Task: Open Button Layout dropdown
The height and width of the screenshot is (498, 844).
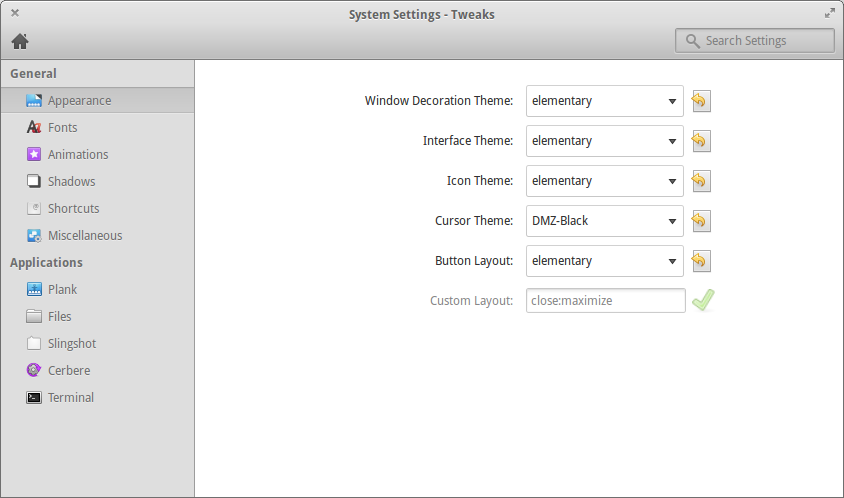Action: [x=604, y=261]
